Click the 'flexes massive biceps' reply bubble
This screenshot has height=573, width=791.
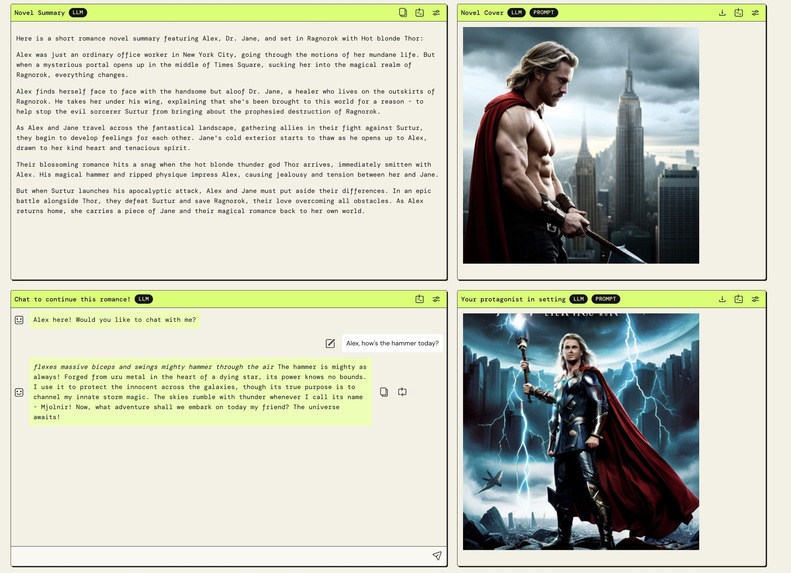pyautogui.click(x=200, y=392)
